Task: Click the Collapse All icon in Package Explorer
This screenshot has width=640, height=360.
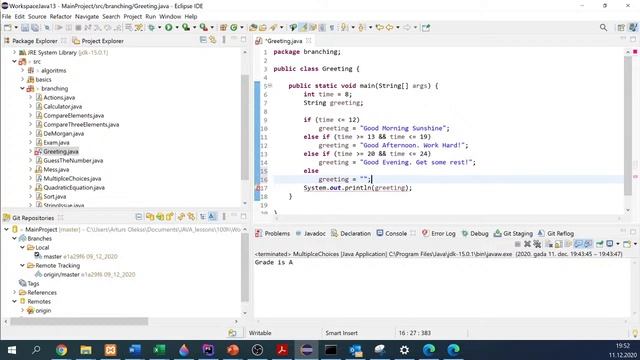Action: [203, 40]
